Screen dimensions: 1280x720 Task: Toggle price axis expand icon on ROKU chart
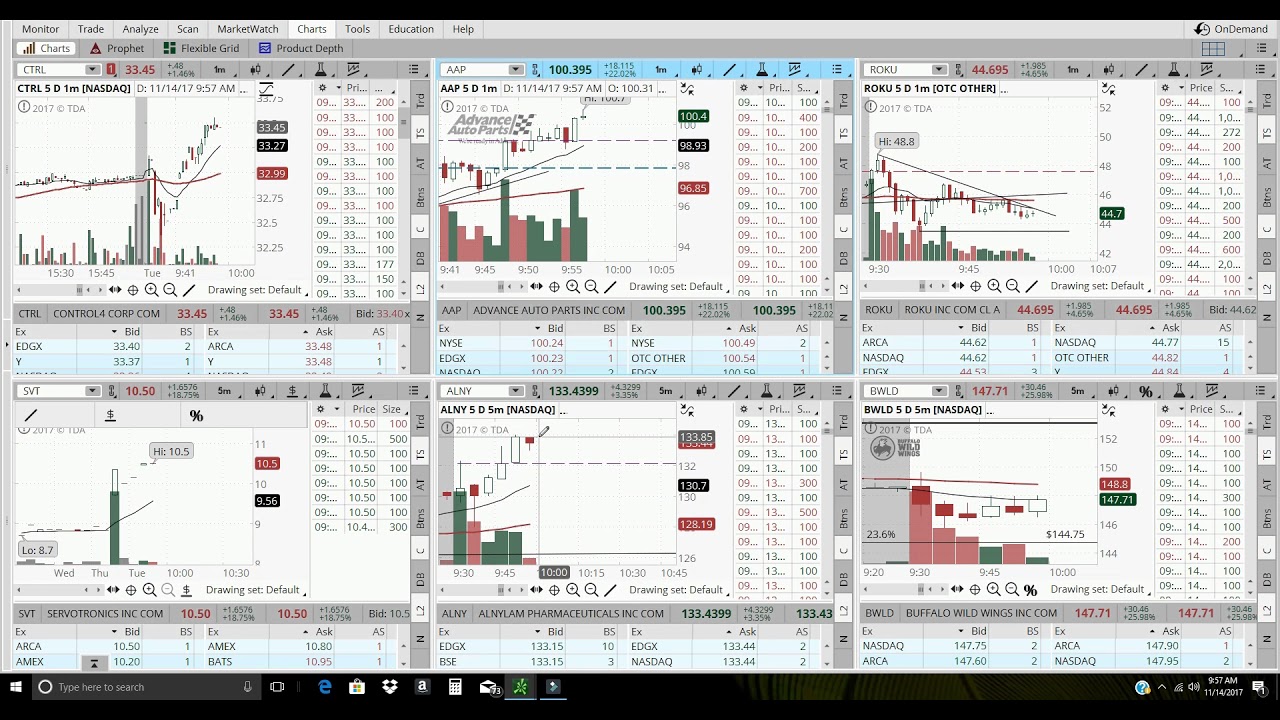pyautogui.click(x=1108, y=88)
